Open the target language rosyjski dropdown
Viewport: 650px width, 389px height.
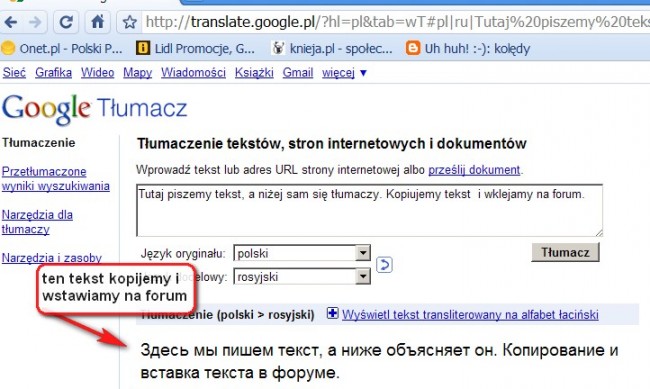[x=302, y=277]
